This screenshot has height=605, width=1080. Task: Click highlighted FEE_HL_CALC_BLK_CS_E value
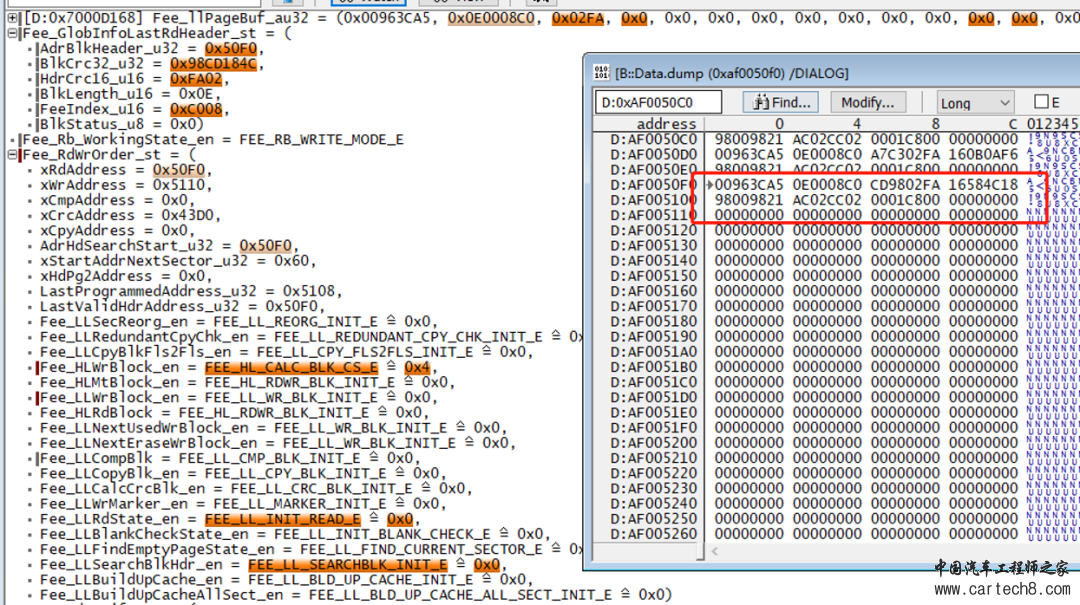[x=291, y=367]
